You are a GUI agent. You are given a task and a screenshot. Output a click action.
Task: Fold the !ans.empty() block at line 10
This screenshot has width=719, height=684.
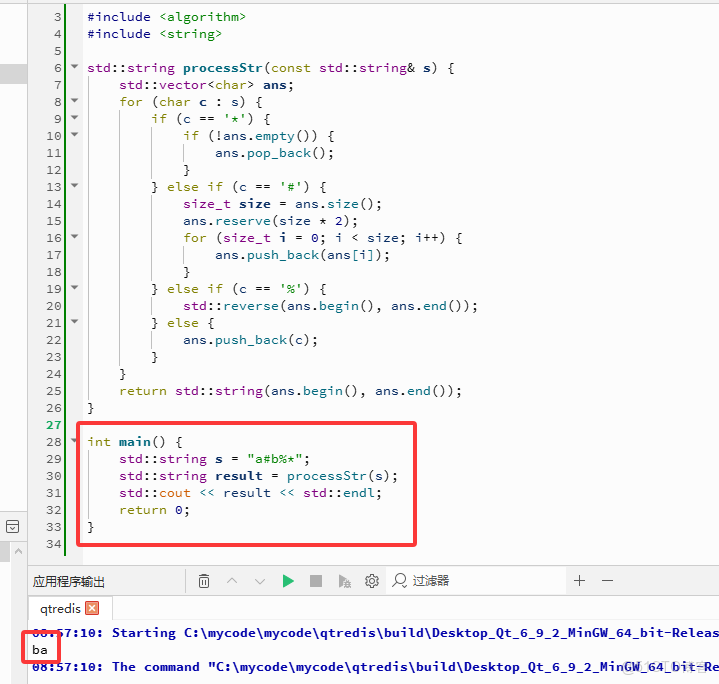75,135
